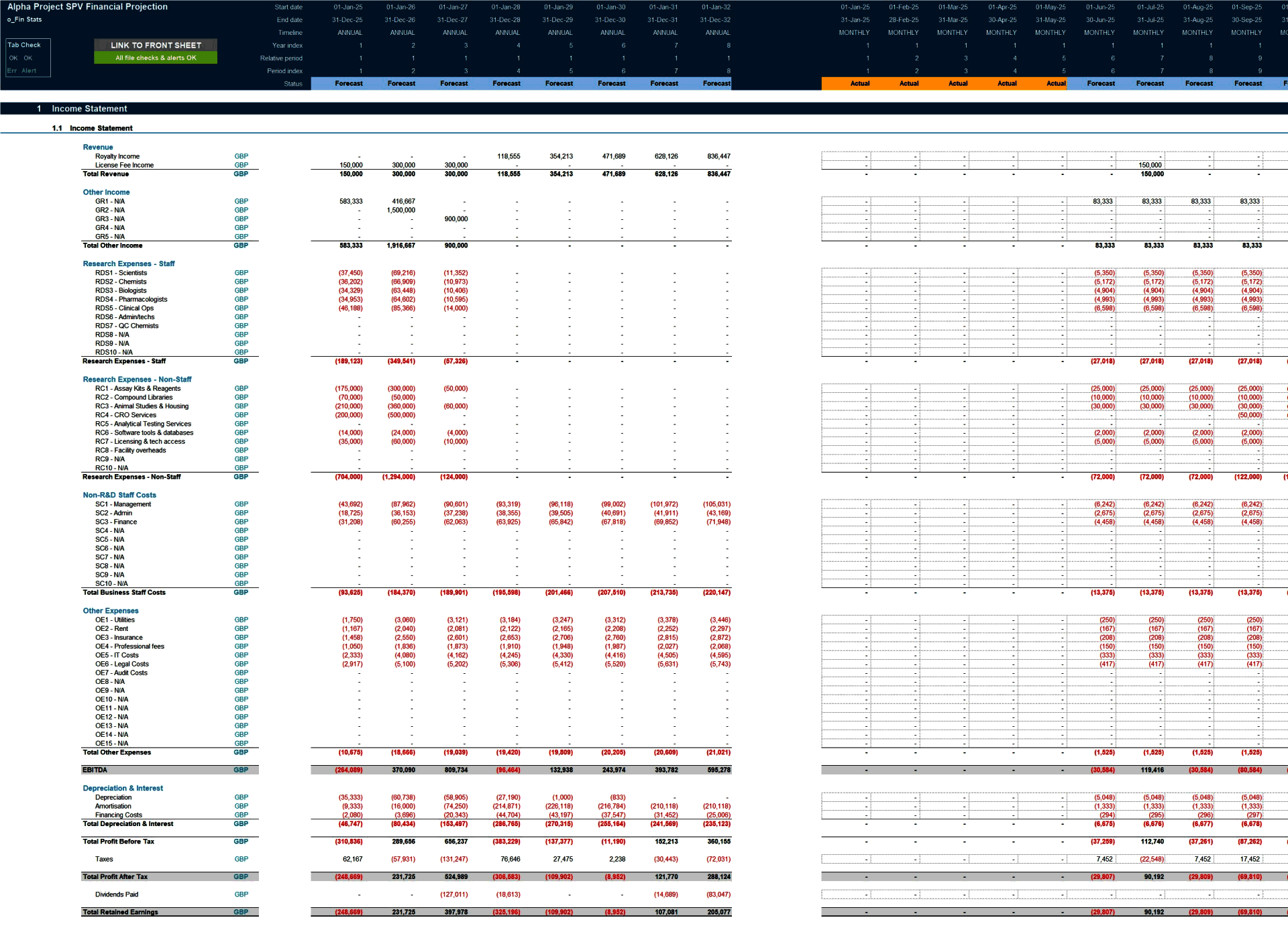The width and height of the screenshot is (1288, 928).
Task: Click the LINK TO FRONT SHEET button
Action: [156, 45]
